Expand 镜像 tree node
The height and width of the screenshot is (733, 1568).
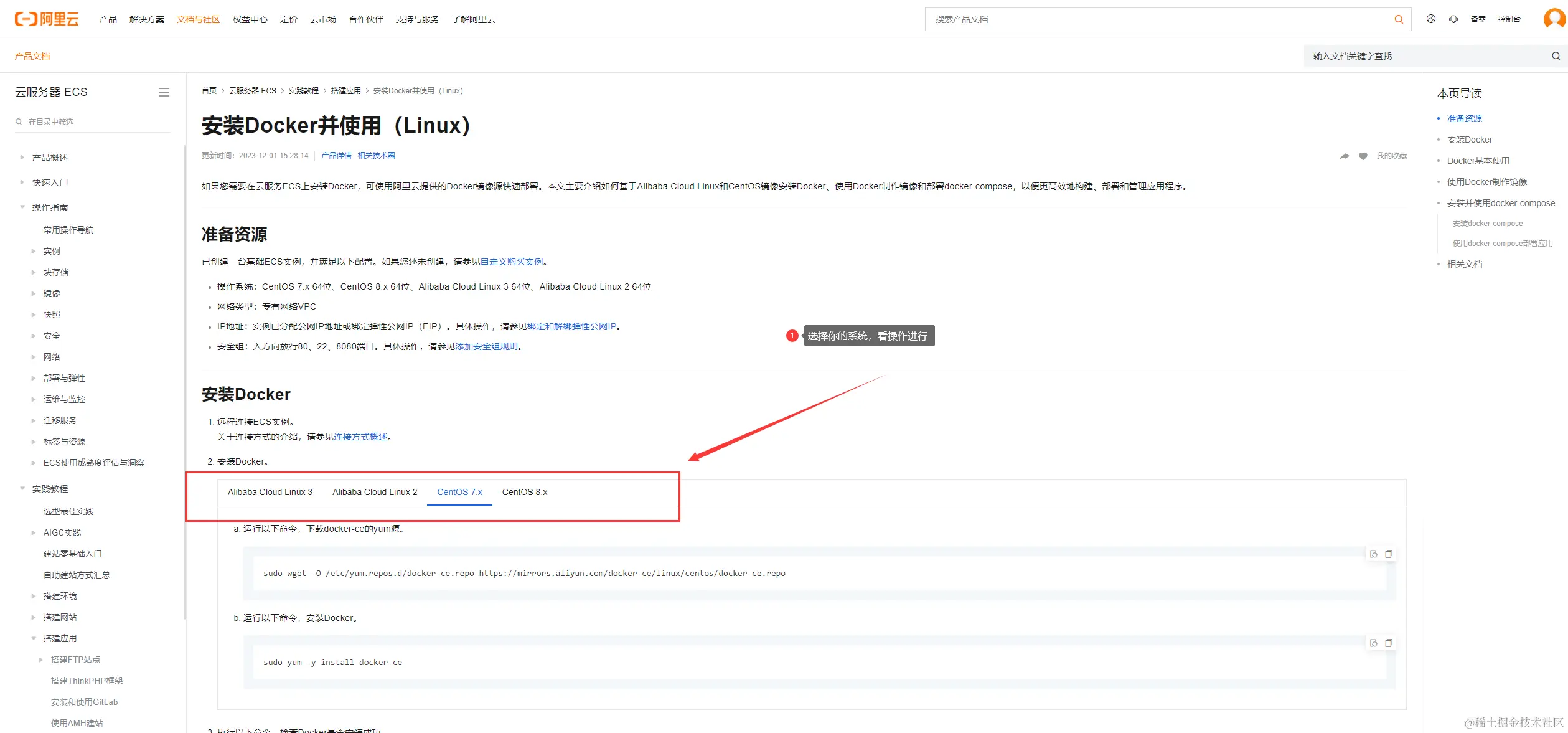click(x=34, y=293)
